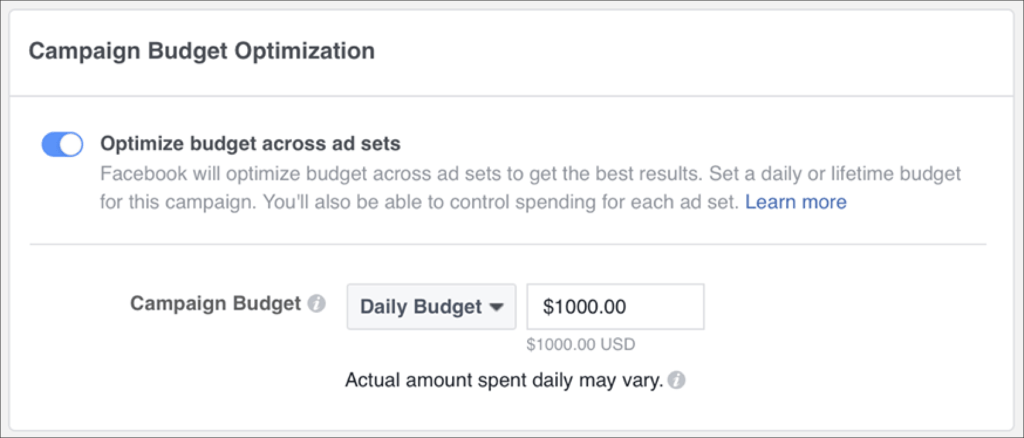Click the 'Campaign Budget' field label

tap(216, 304)
